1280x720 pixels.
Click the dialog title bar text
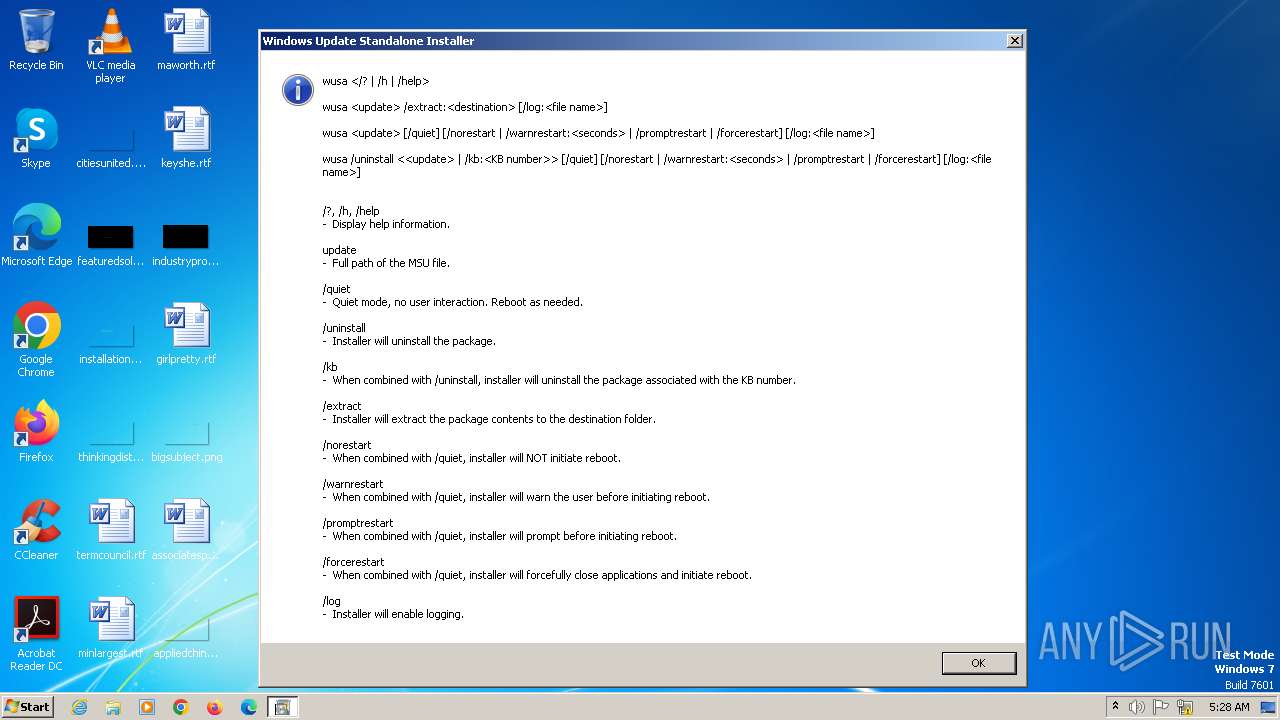[368, 41]
